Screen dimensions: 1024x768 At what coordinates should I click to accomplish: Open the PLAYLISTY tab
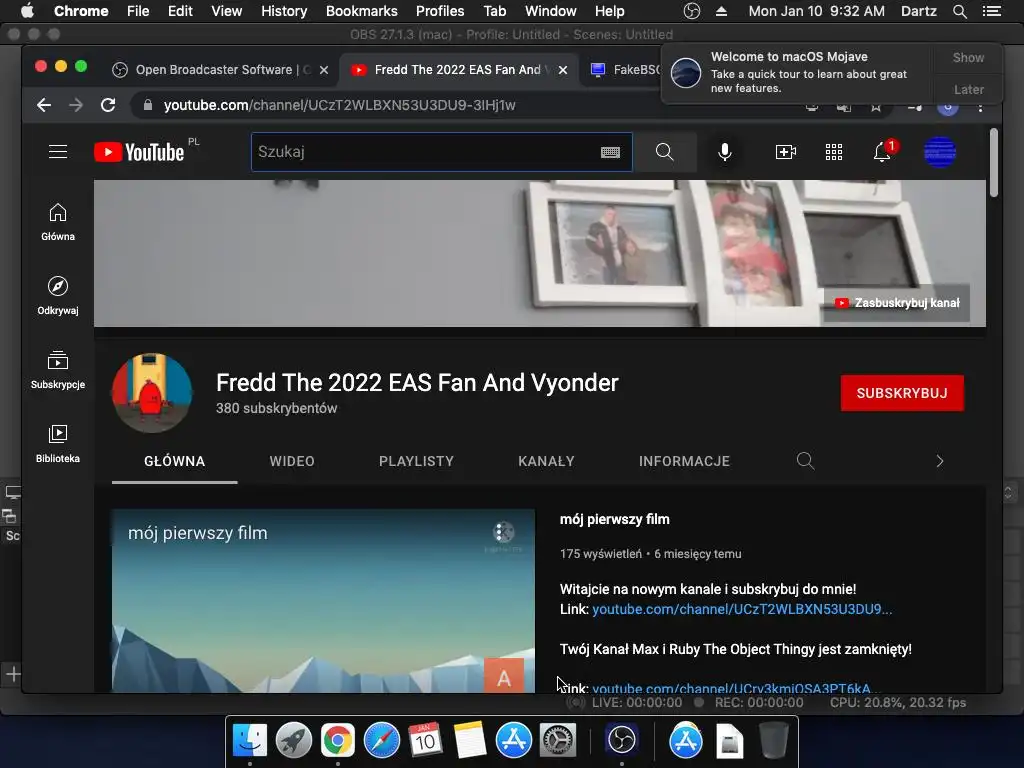pos(416,461)
